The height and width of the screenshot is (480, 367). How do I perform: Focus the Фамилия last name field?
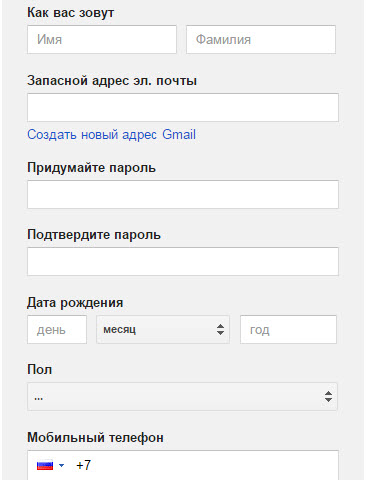click(x=261, y=39)
